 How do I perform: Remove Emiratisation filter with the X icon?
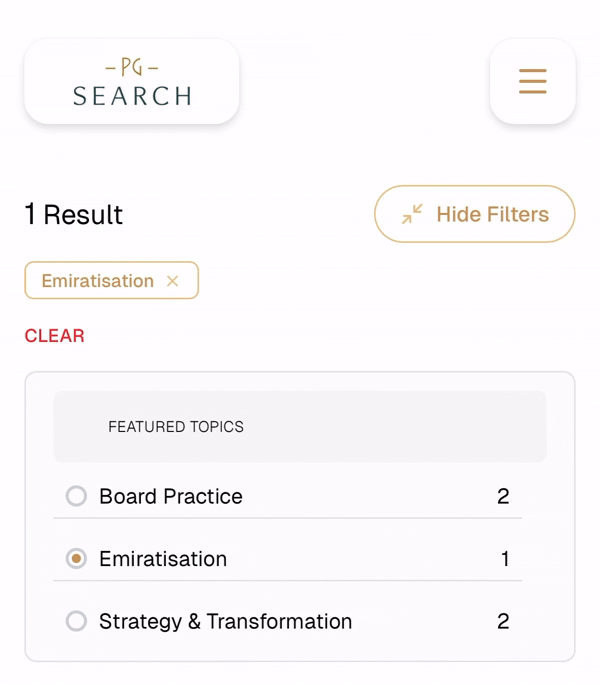[172, 281]
